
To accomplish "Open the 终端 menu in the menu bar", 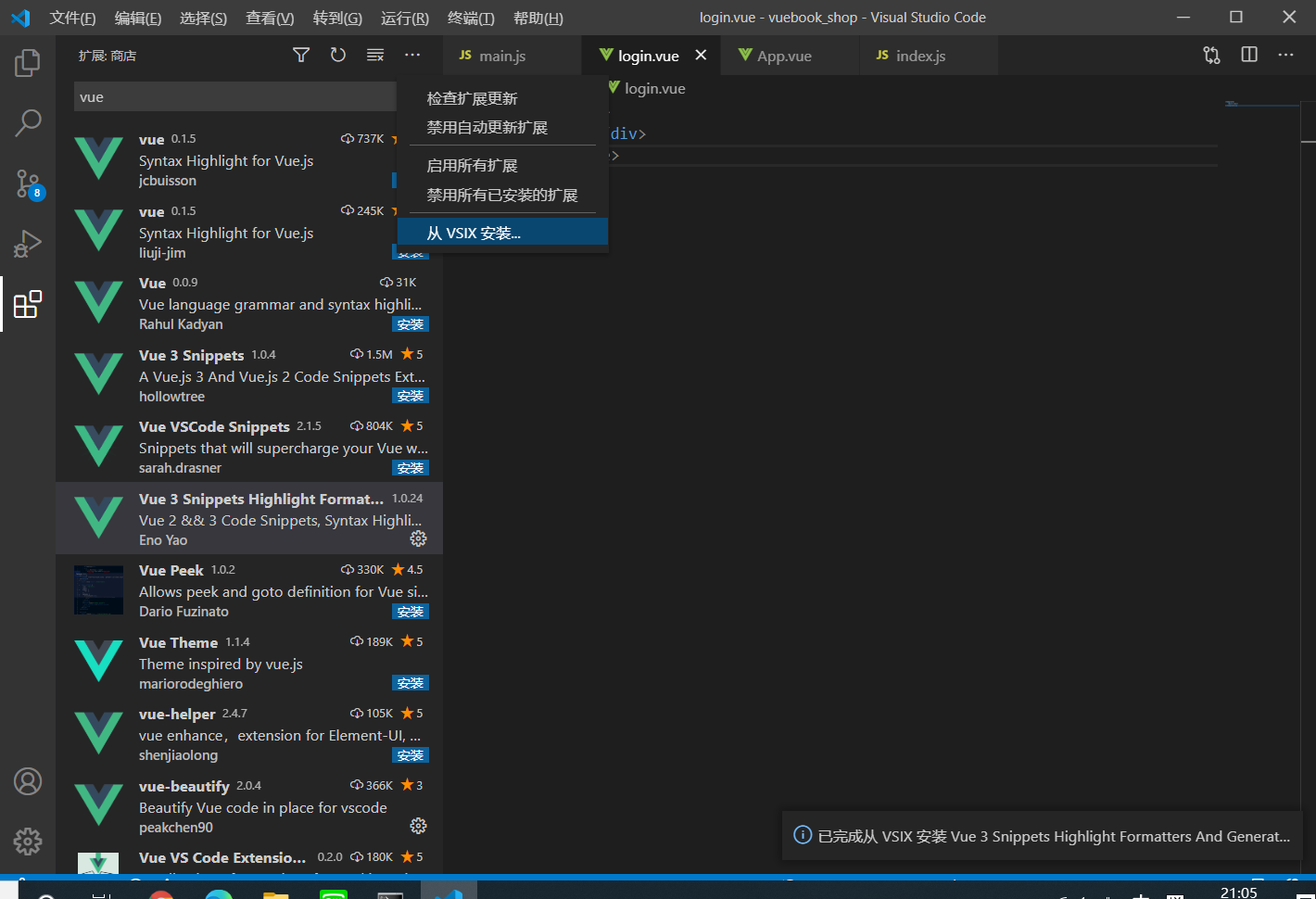I will 471,17.
